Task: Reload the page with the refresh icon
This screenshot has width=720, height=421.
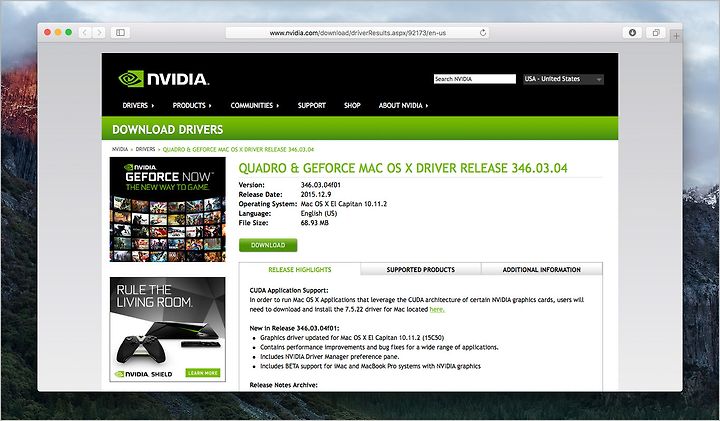Action: tap(483, 33)
